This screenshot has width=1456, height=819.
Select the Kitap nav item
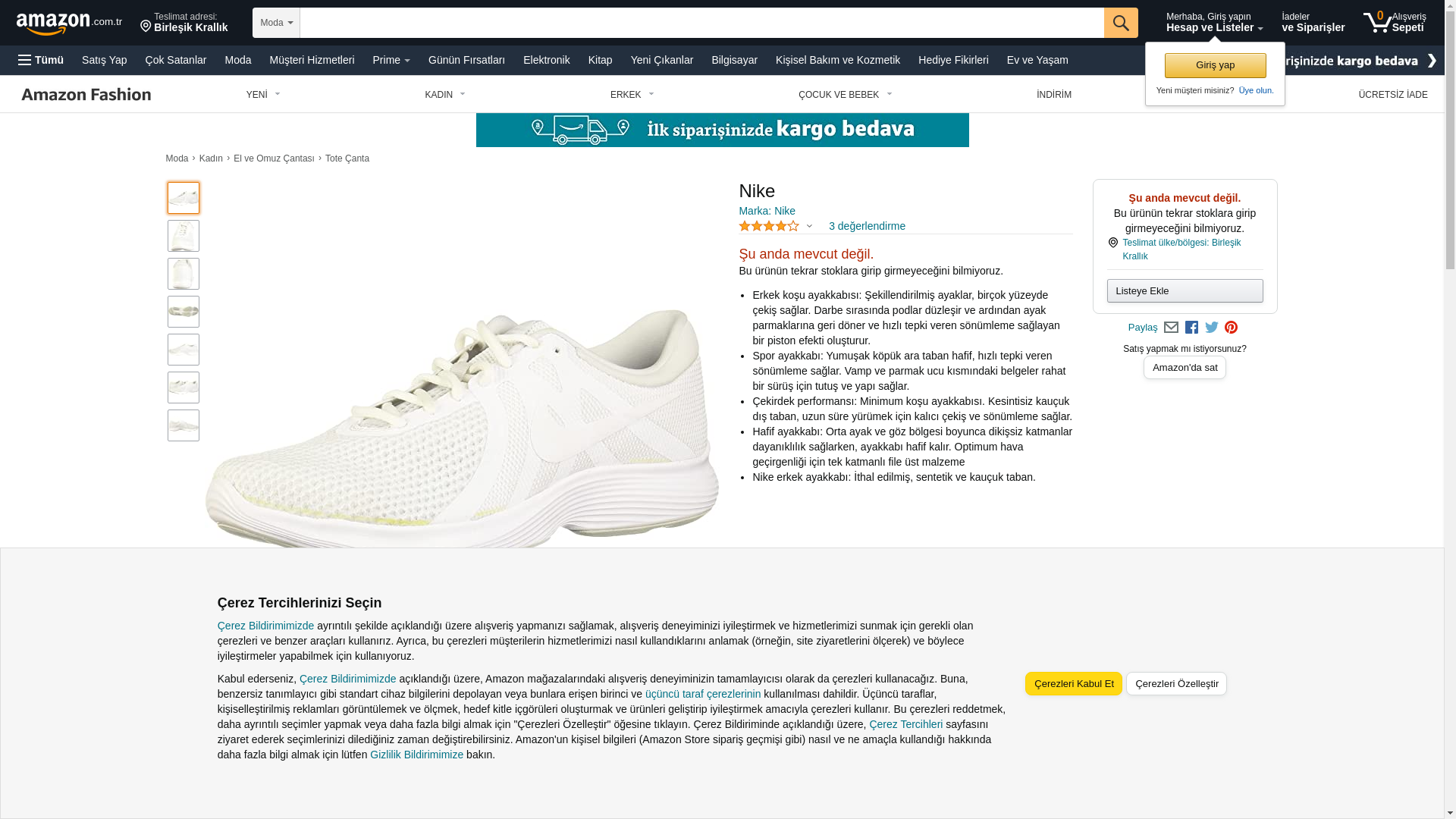point(600,60)
